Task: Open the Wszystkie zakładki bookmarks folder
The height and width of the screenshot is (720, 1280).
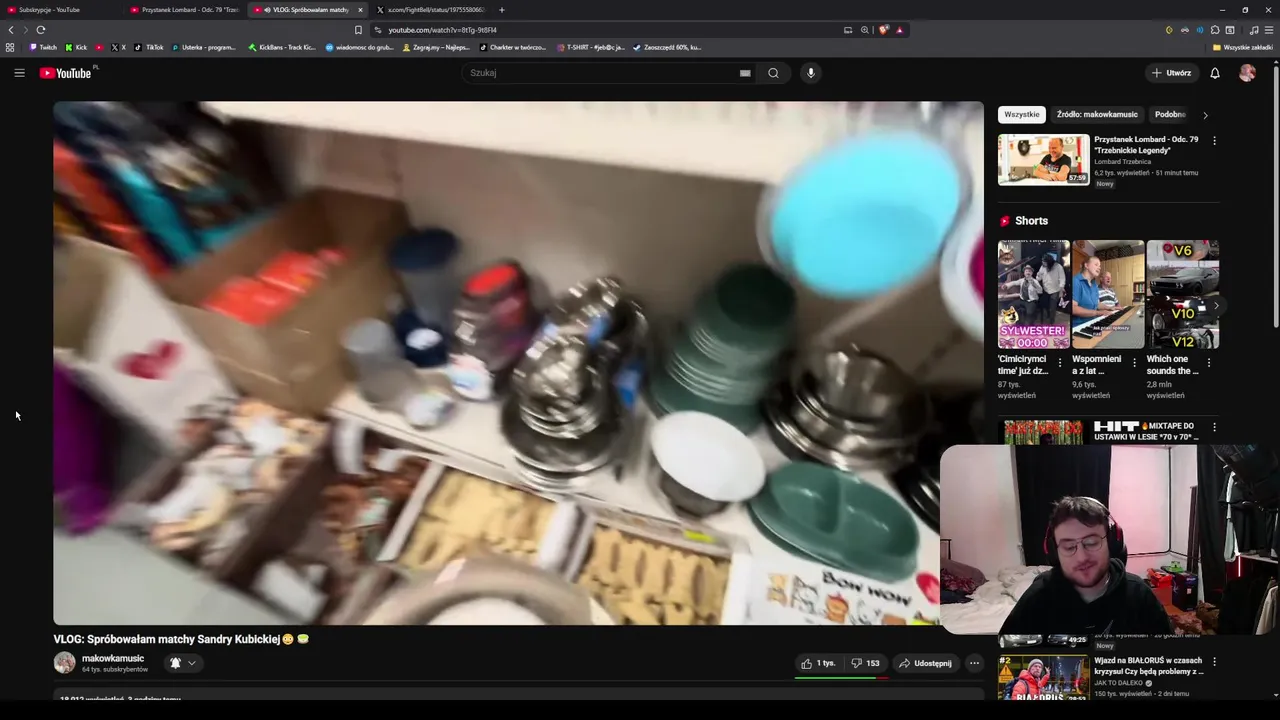Action: (1243, 47)
